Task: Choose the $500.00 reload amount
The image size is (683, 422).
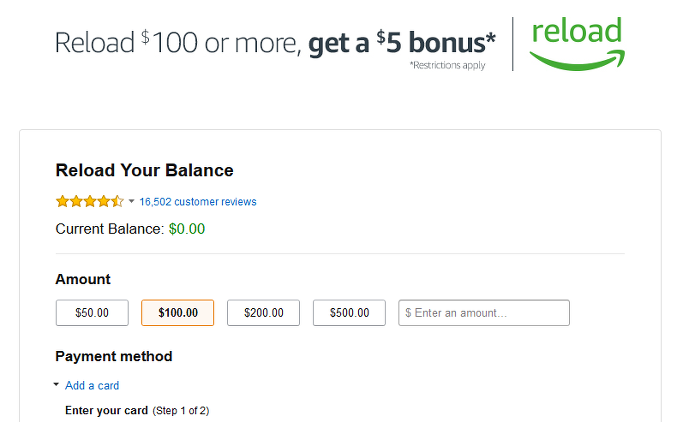Action: (349, 313)
